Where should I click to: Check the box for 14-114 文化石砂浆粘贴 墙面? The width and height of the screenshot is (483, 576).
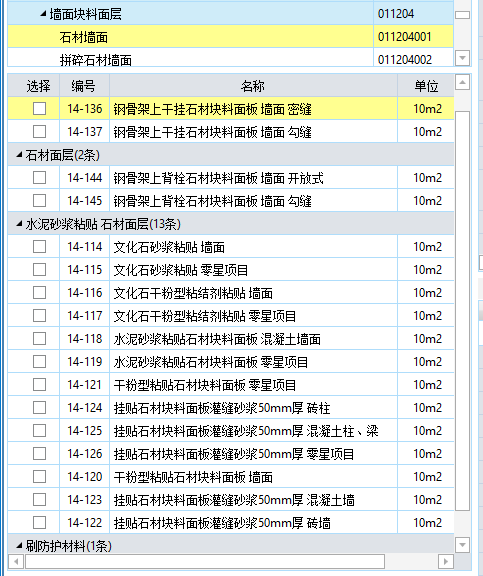tap(39, 246)
